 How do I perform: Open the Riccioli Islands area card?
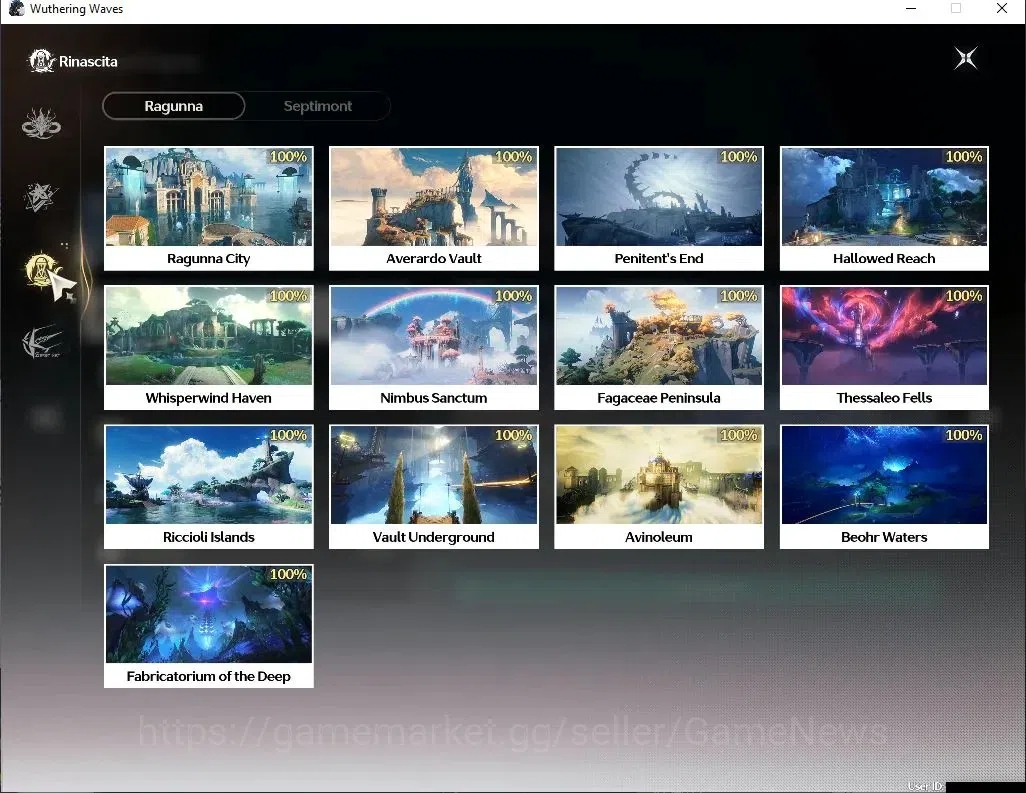point(209,487)
